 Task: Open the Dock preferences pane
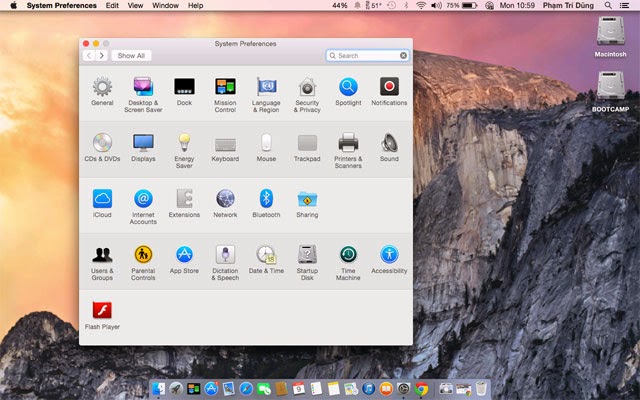pos(184,91)
